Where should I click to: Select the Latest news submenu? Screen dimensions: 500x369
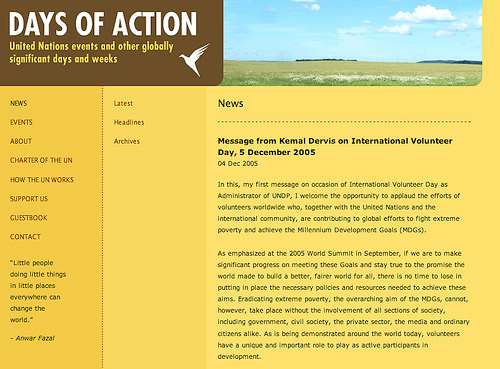(x=123, y=103)
